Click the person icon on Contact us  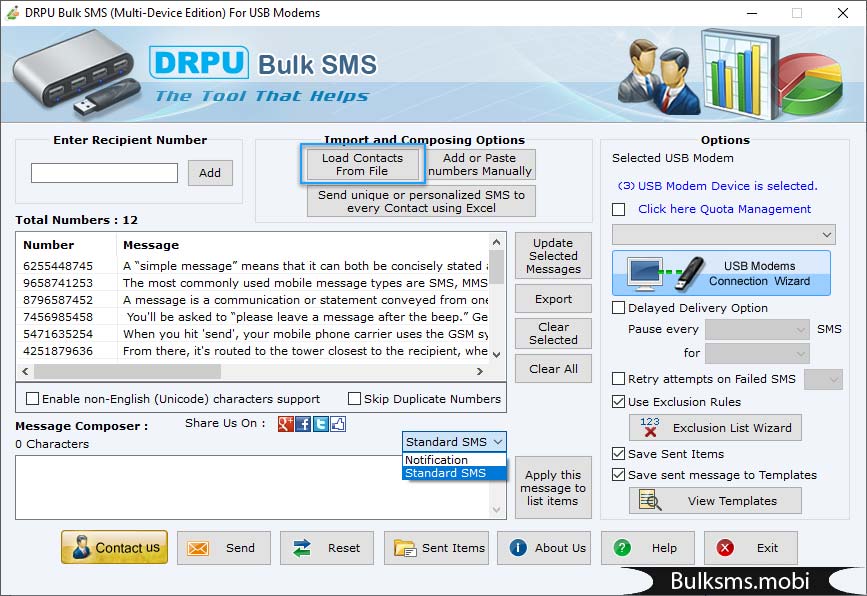coord(81,547)
